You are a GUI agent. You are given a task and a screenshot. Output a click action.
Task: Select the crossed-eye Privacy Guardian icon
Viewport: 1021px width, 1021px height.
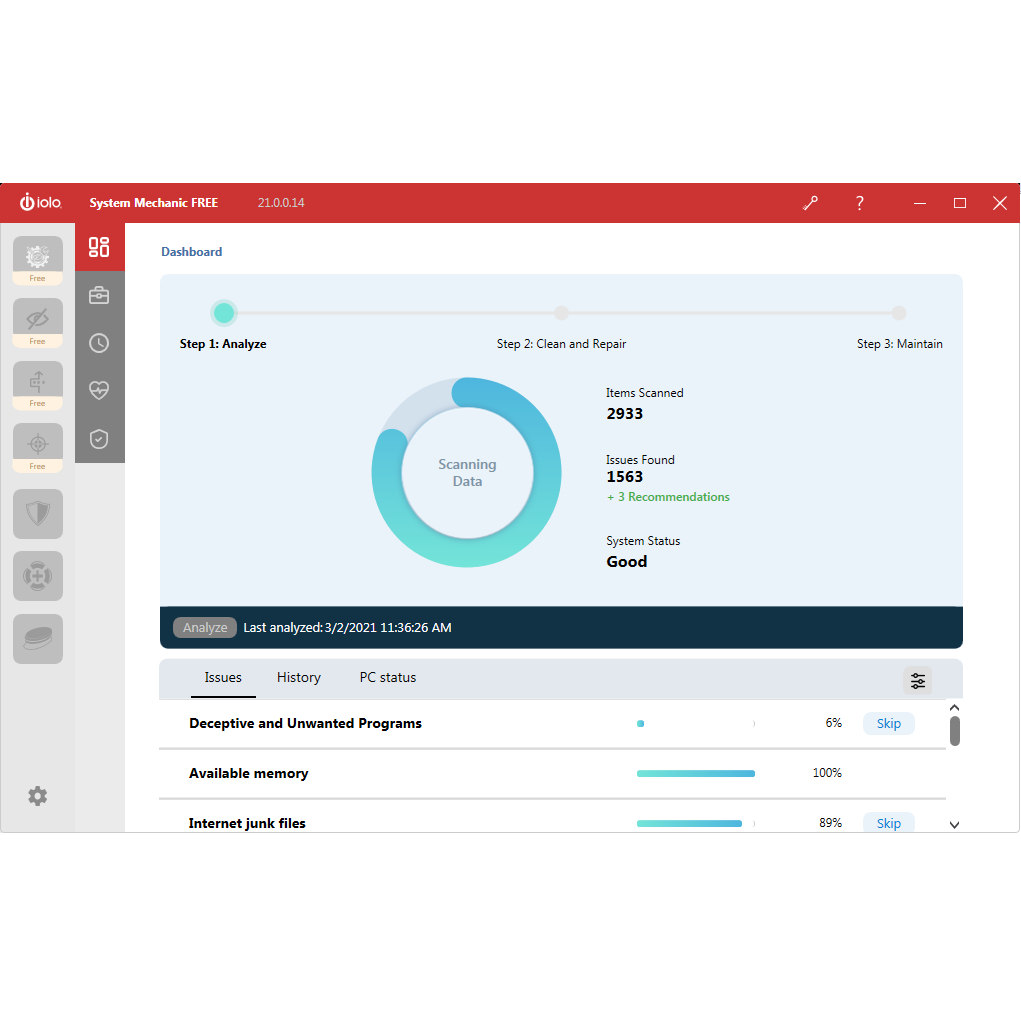[x=38, y=319]
